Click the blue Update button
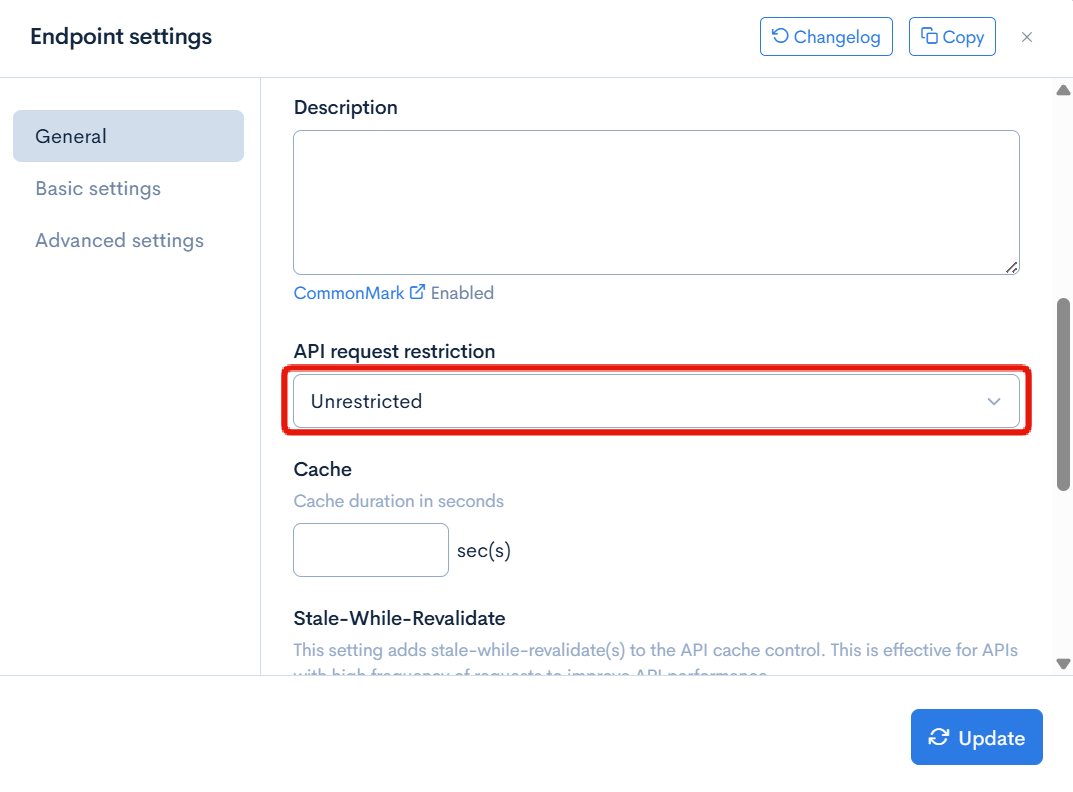Screen dimensions: 1073x792 pyautogui.click(x=977, y=738)
